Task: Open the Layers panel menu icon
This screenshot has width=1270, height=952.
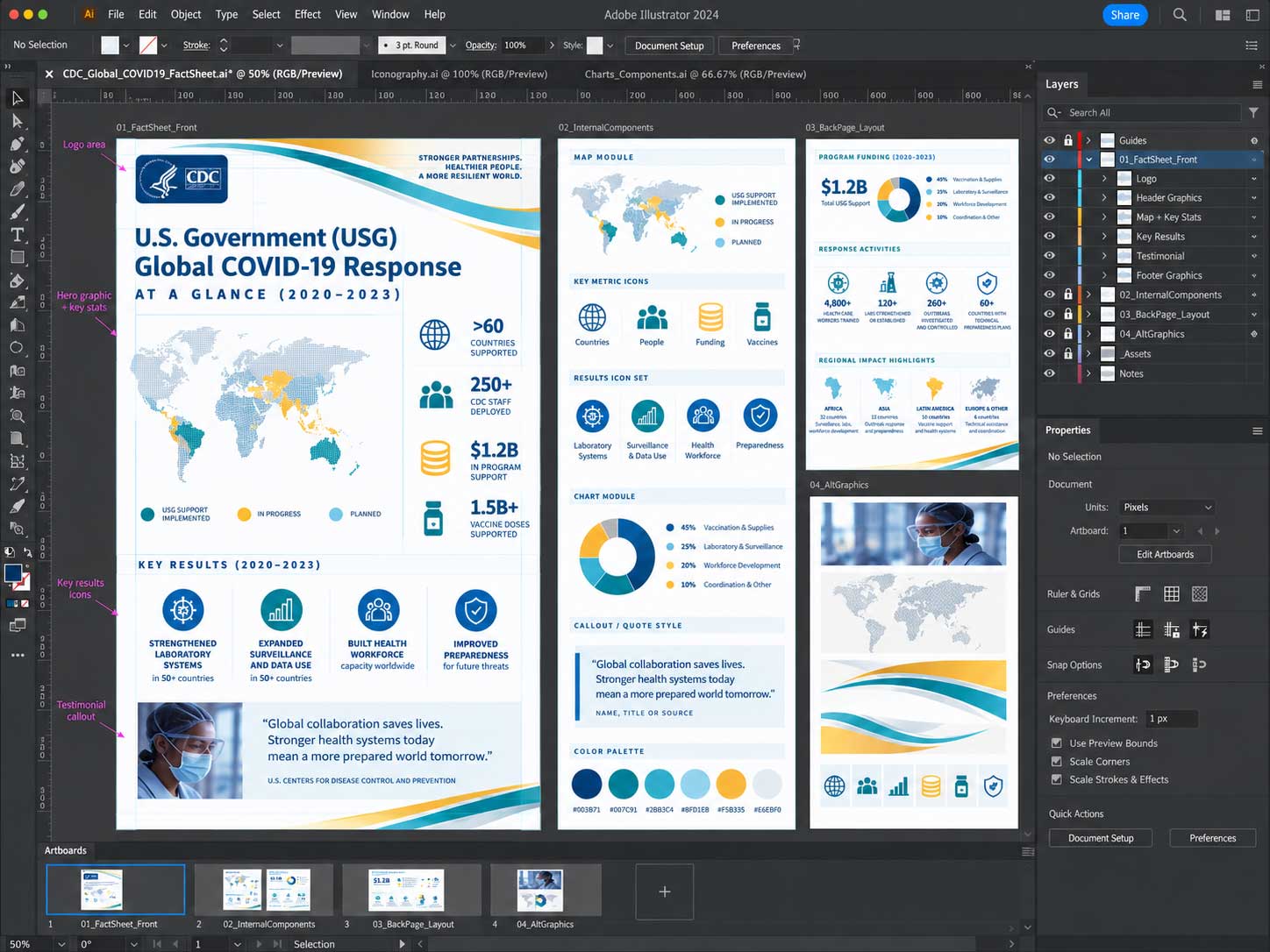Action: [x=1257, y=84]
